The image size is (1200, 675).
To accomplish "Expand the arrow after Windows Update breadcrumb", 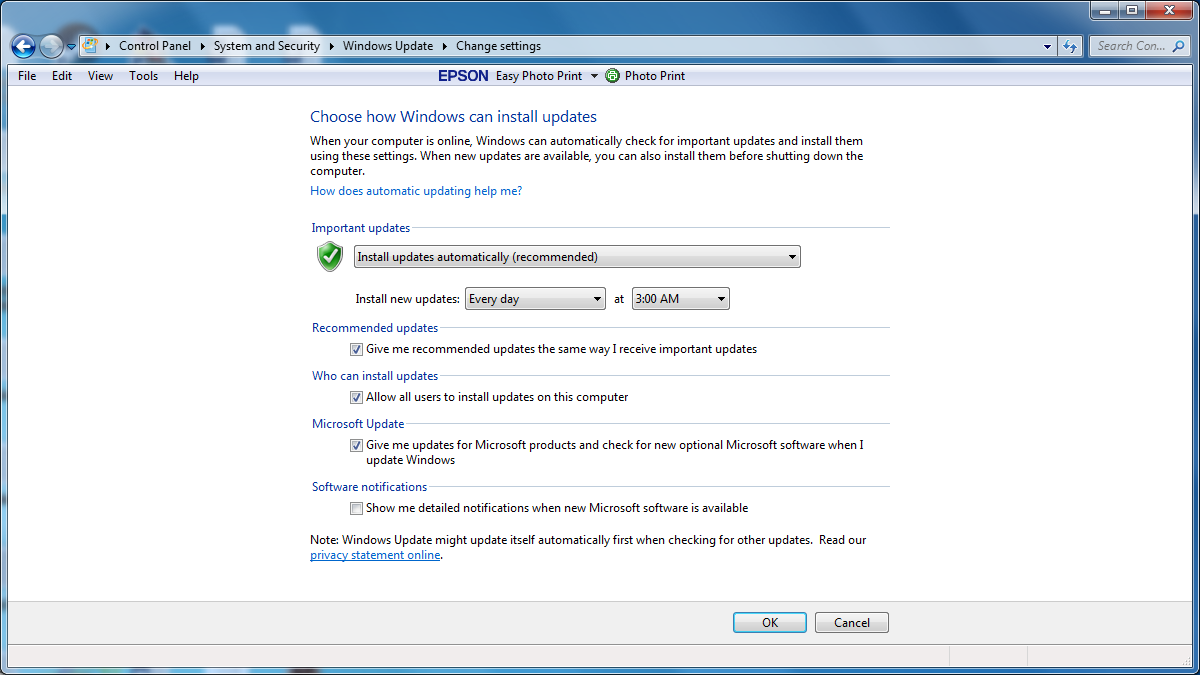I will (445, 46).
